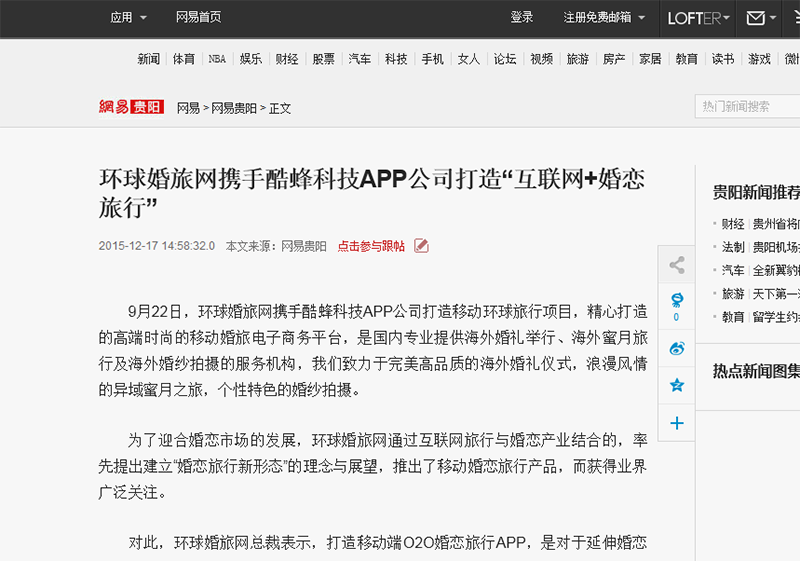Expand the 应用 dropdown

(128, 18)
